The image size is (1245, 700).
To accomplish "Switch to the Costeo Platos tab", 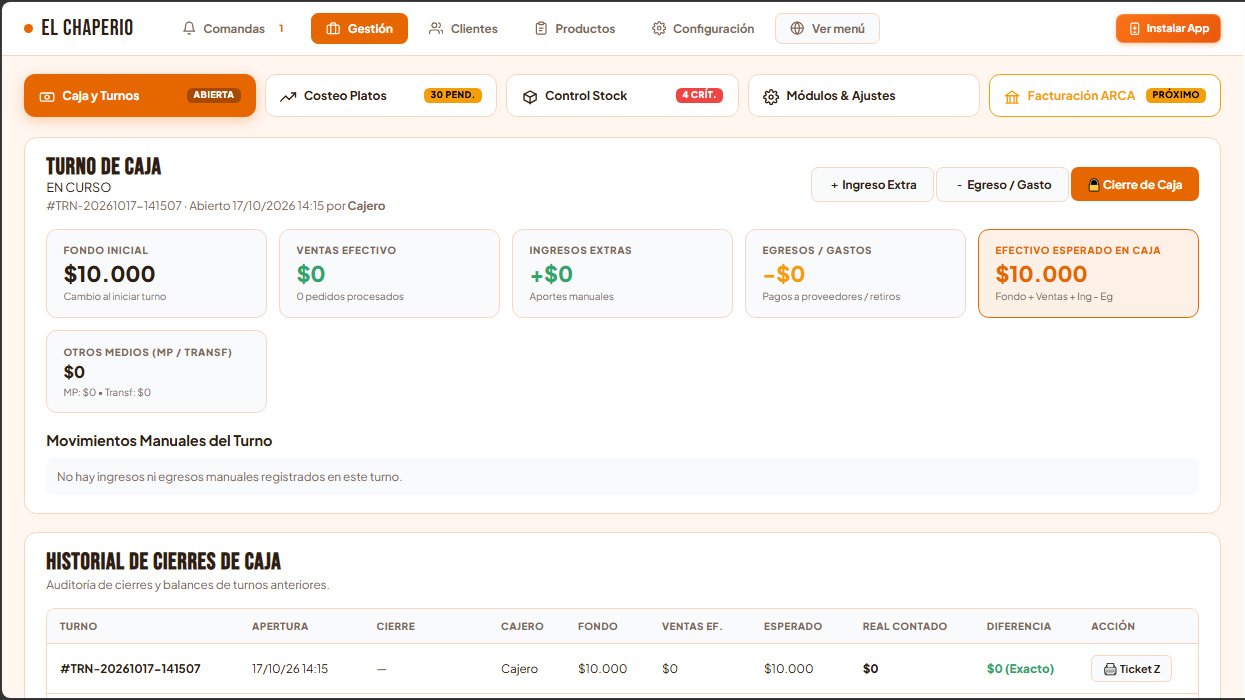I will point(381,96).
